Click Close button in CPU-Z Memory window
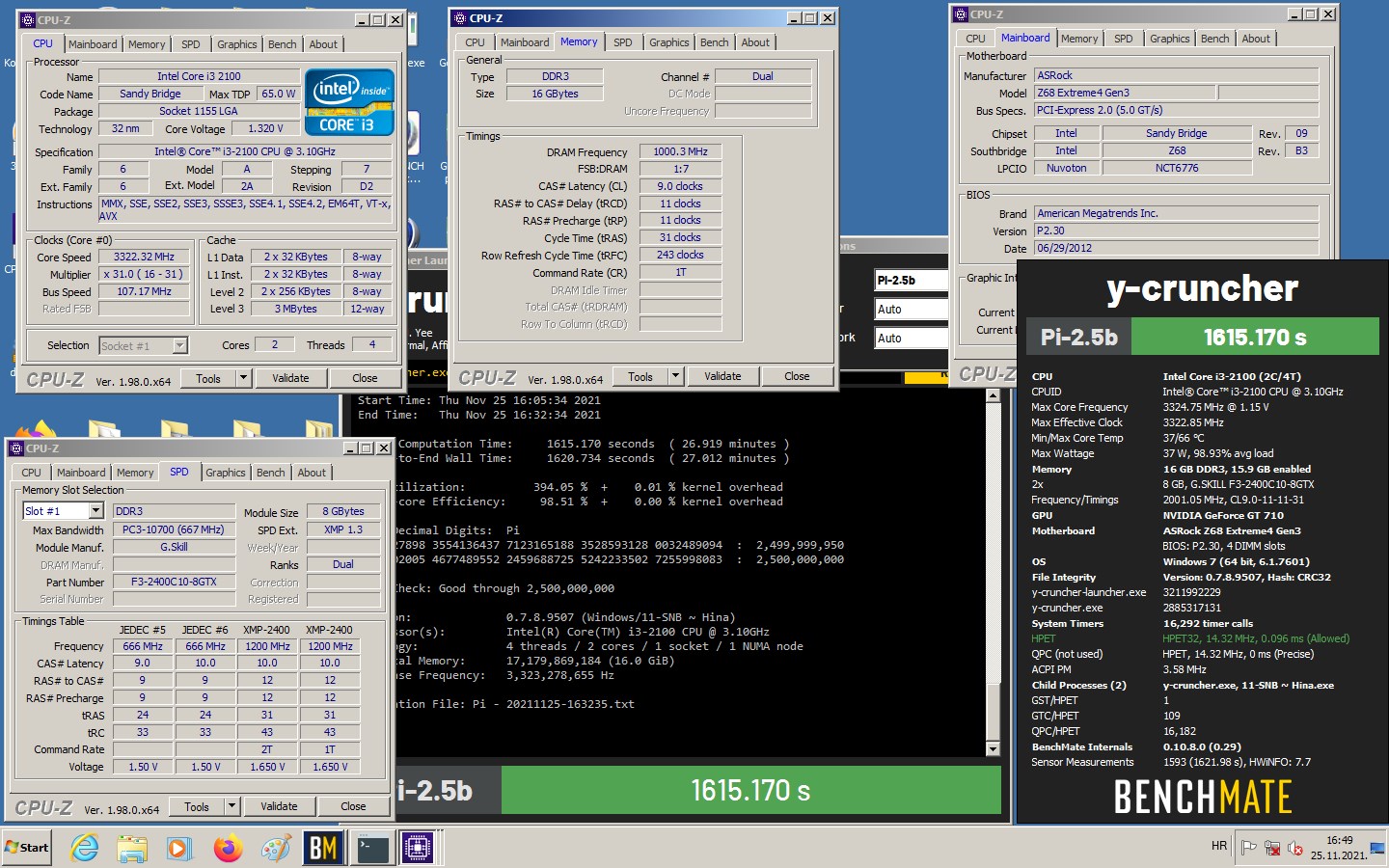Viewport: 1389px width, 868px height. [797, 376]
